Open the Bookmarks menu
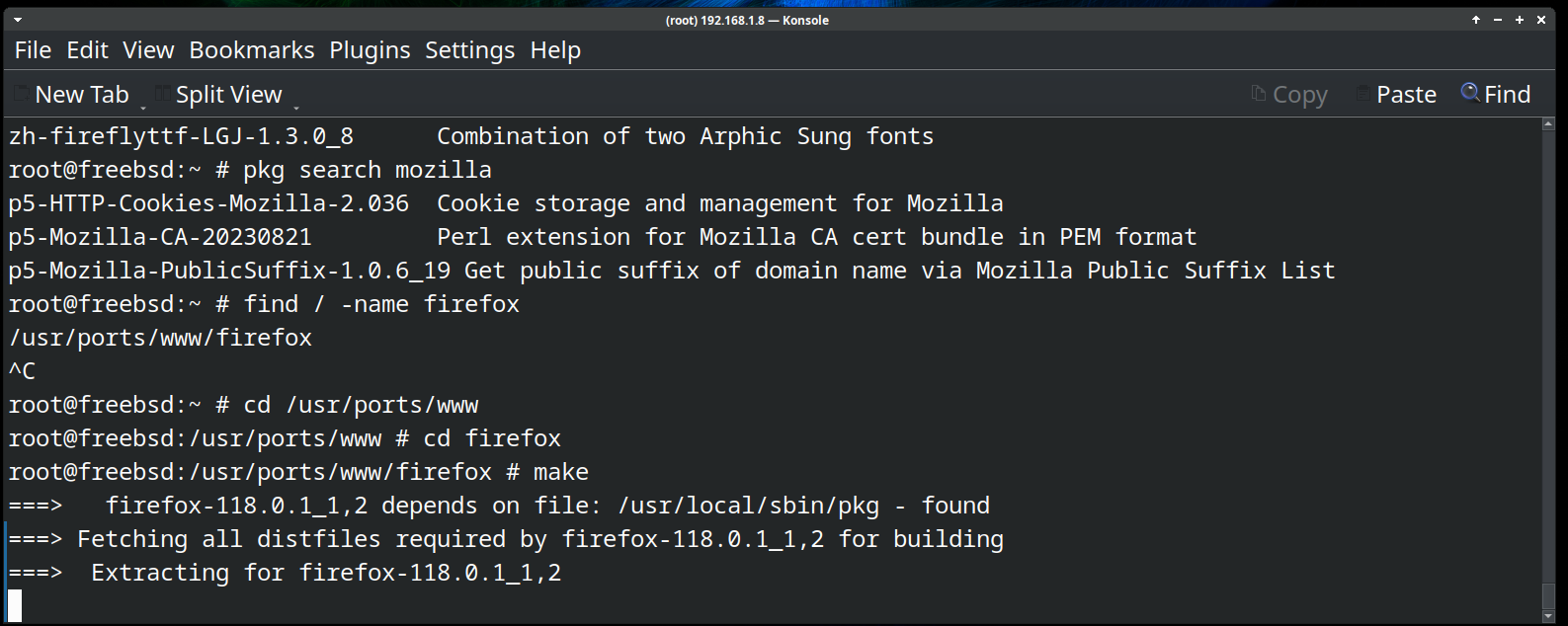 tap(252, 50)
